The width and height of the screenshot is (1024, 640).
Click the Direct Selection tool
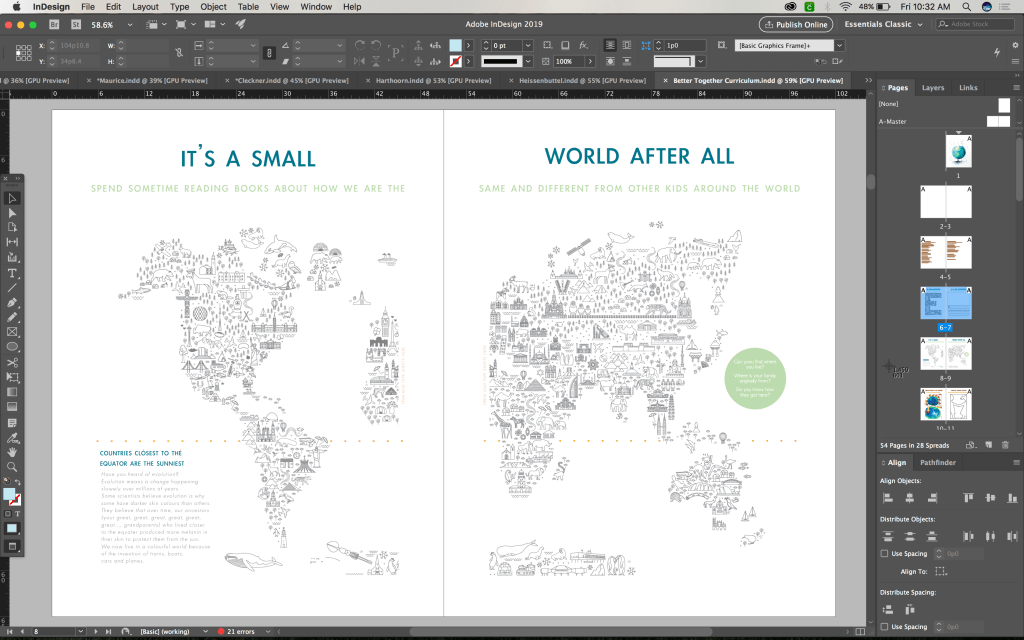(12, 212)
